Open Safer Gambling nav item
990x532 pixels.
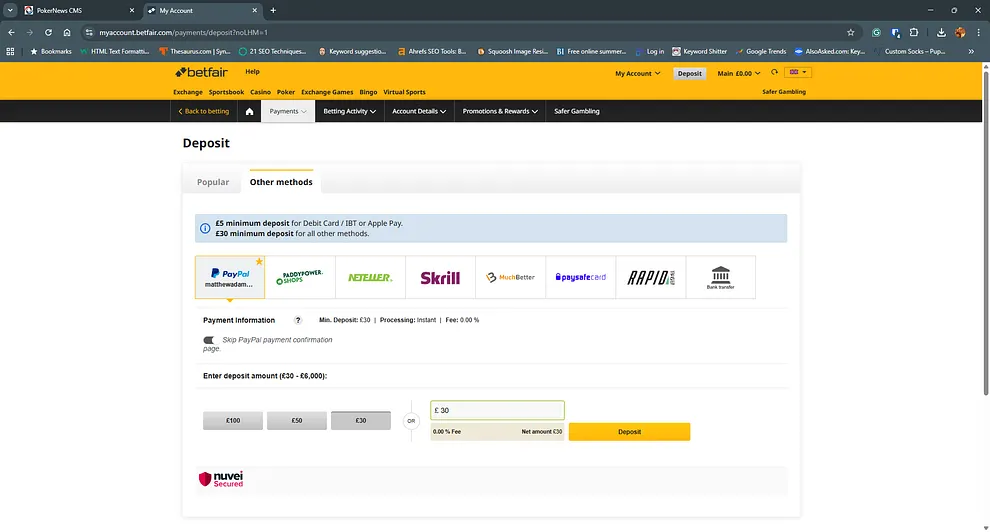pos(576,111)
